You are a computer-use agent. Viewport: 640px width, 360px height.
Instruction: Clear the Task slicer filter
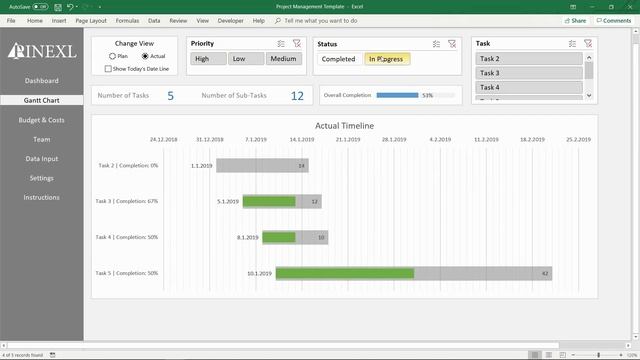click(588, 43)
